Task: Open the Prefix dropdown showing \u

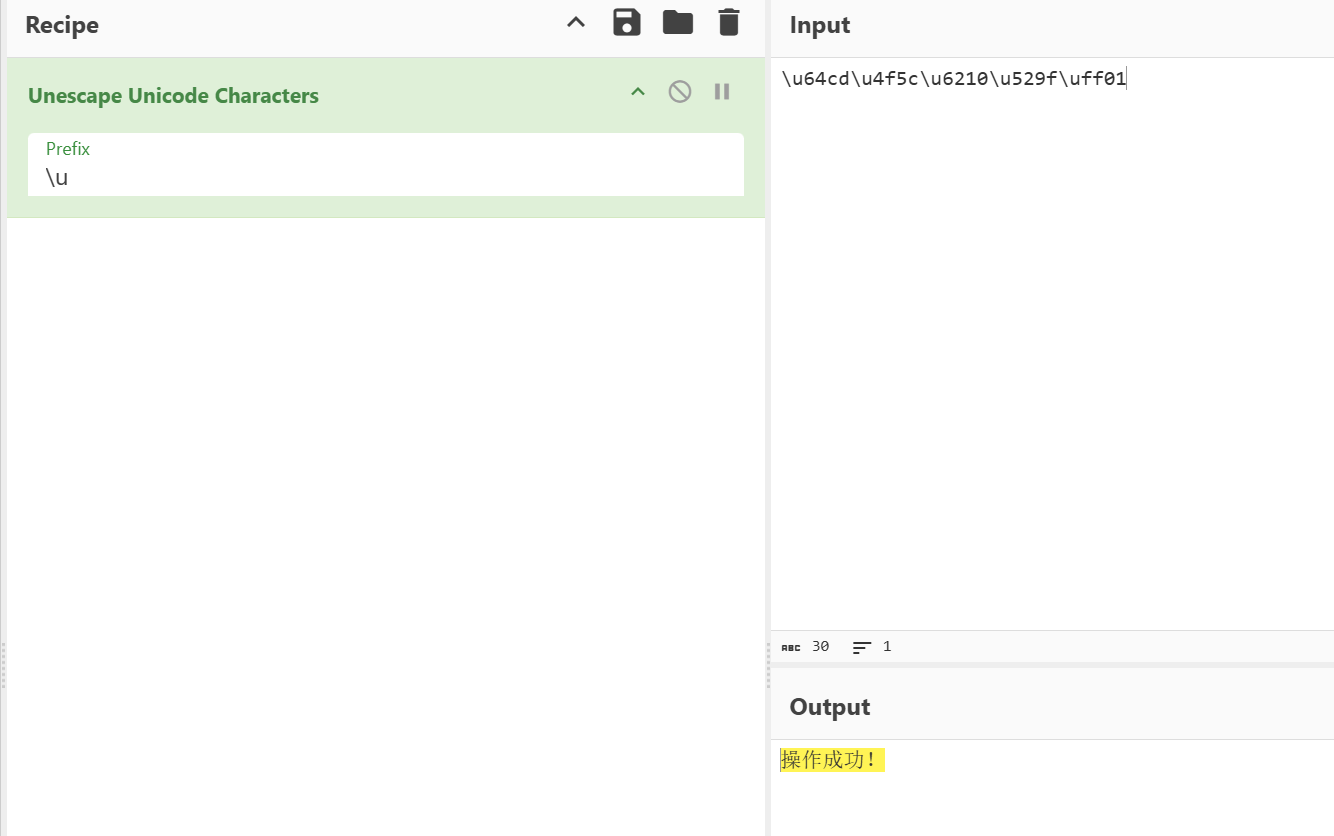Action: click(x=385, y=177)
